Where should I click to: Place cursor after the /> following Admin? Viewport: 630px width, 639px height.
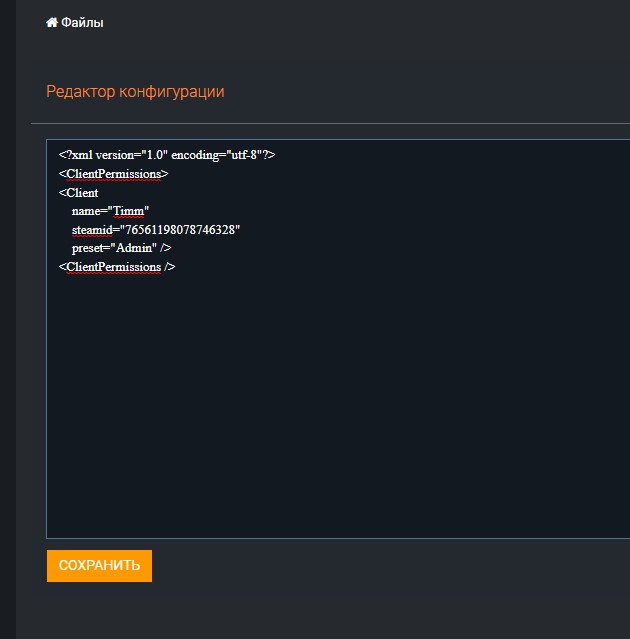click(173, 248)
